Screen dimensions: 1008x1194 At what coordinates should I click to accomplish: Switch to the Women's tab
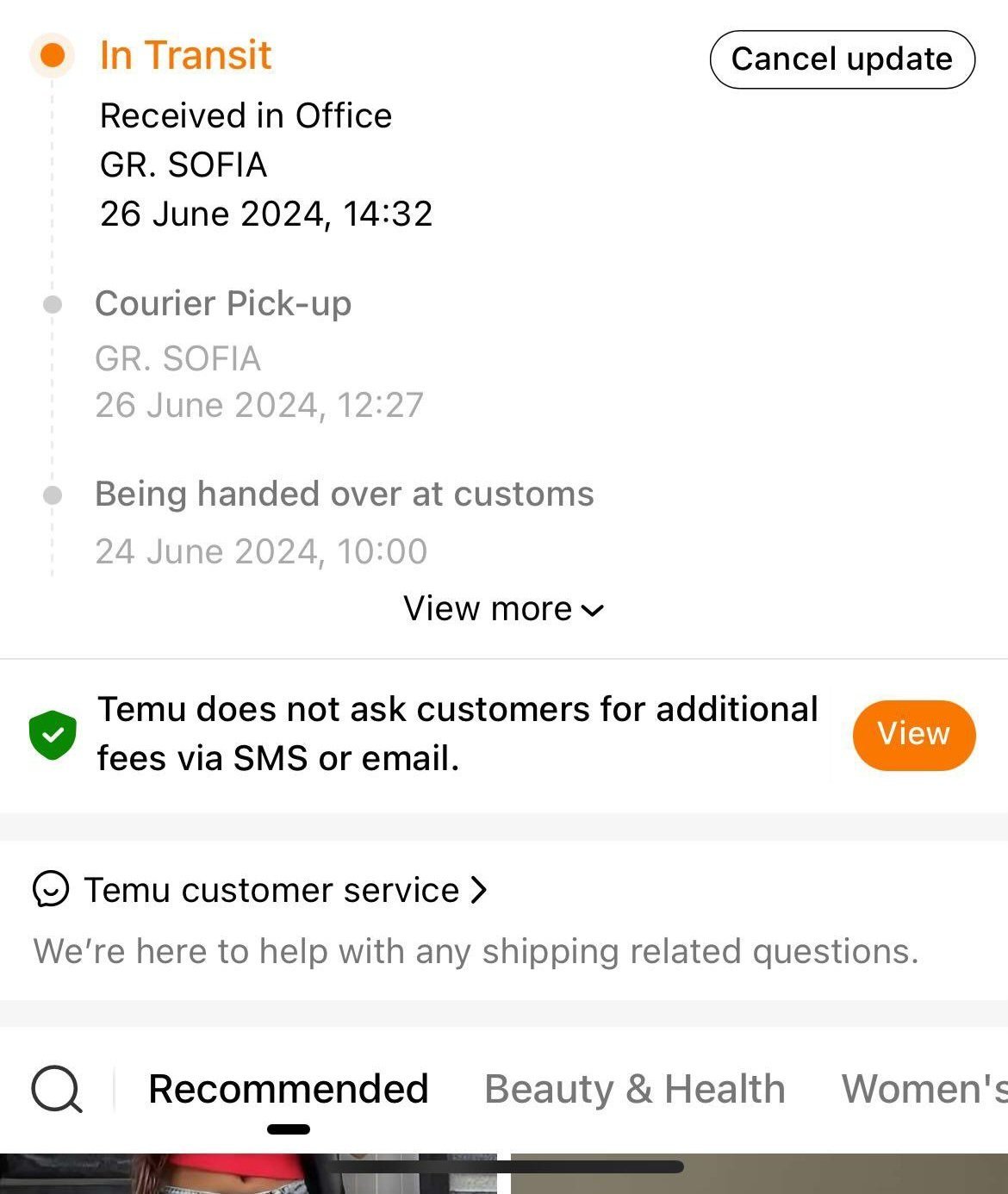point(924,1089)
